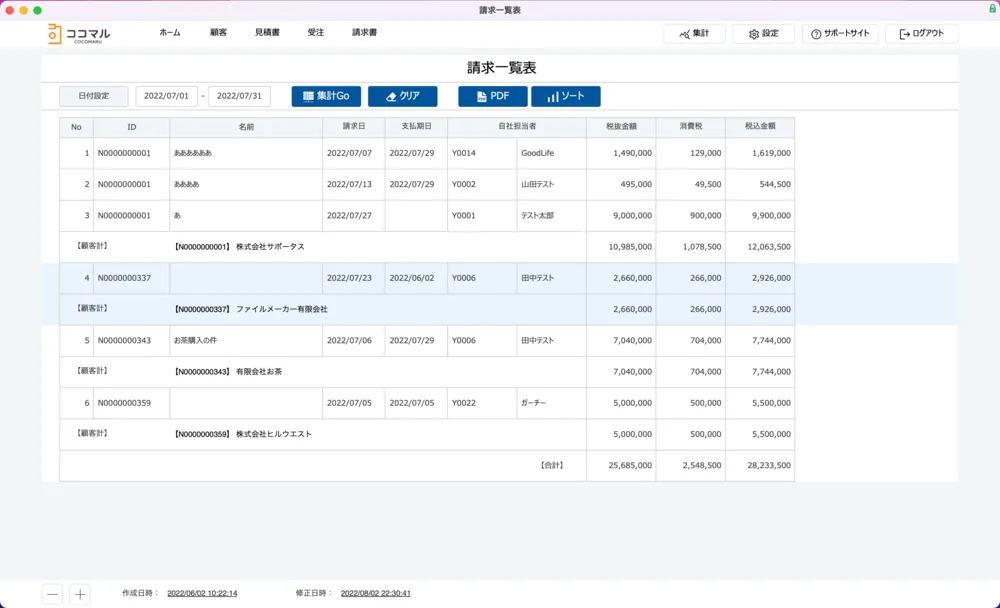
Task: Select row 4 with ID N0000000337
Action: [124, 278]
